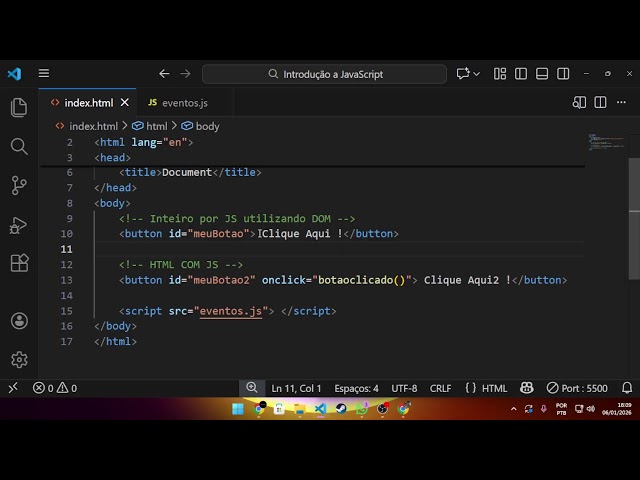The image size is (640, 480).
Task: Open the remote window indicator
Action: 13,388
